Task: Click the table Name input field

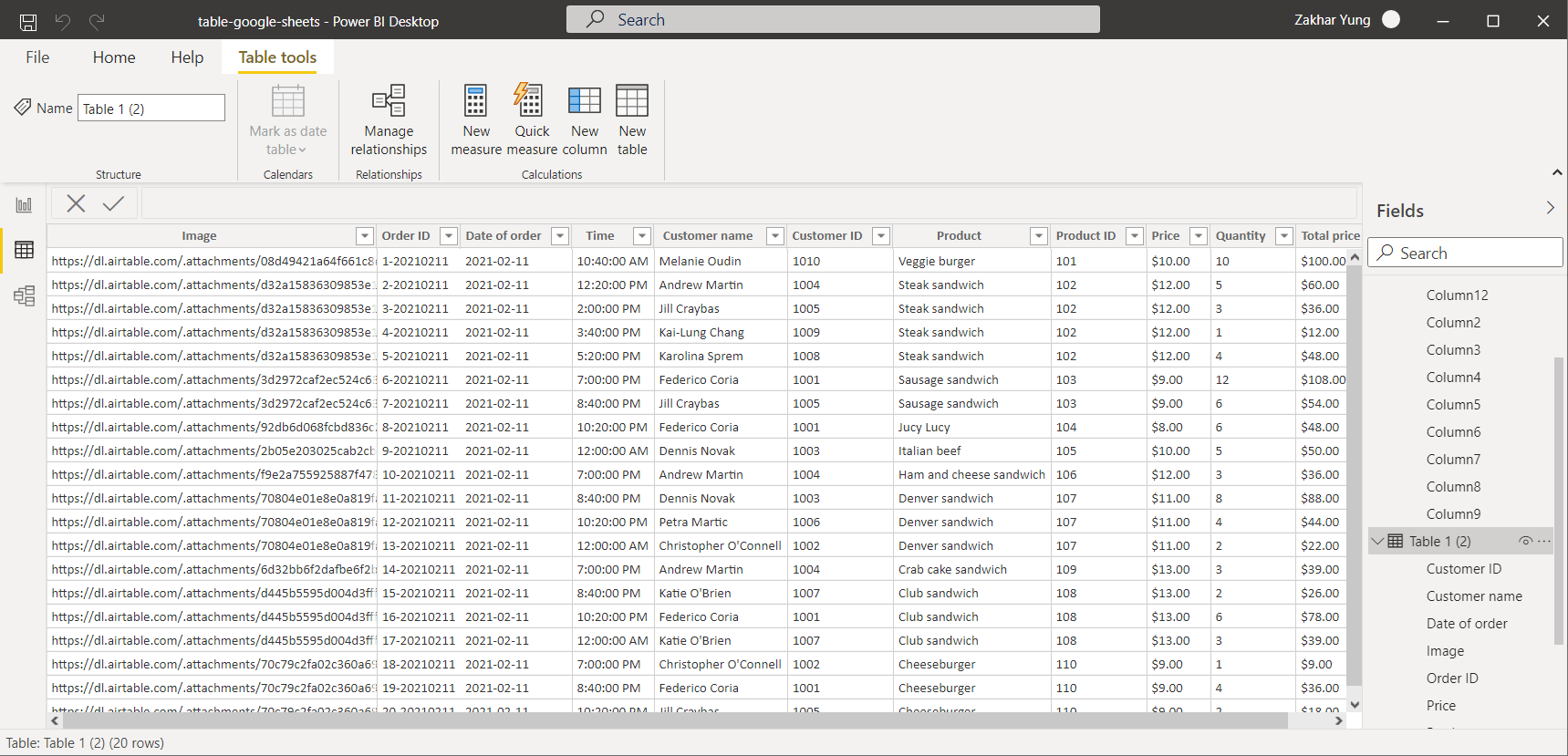Action: [151, 108]
